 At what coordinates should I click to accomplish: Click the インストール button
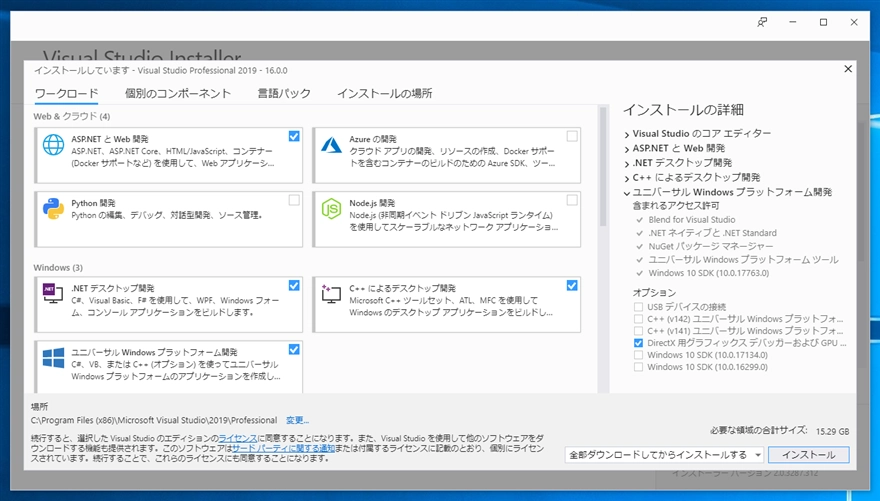pyautogui.click(x=808, y=454)
